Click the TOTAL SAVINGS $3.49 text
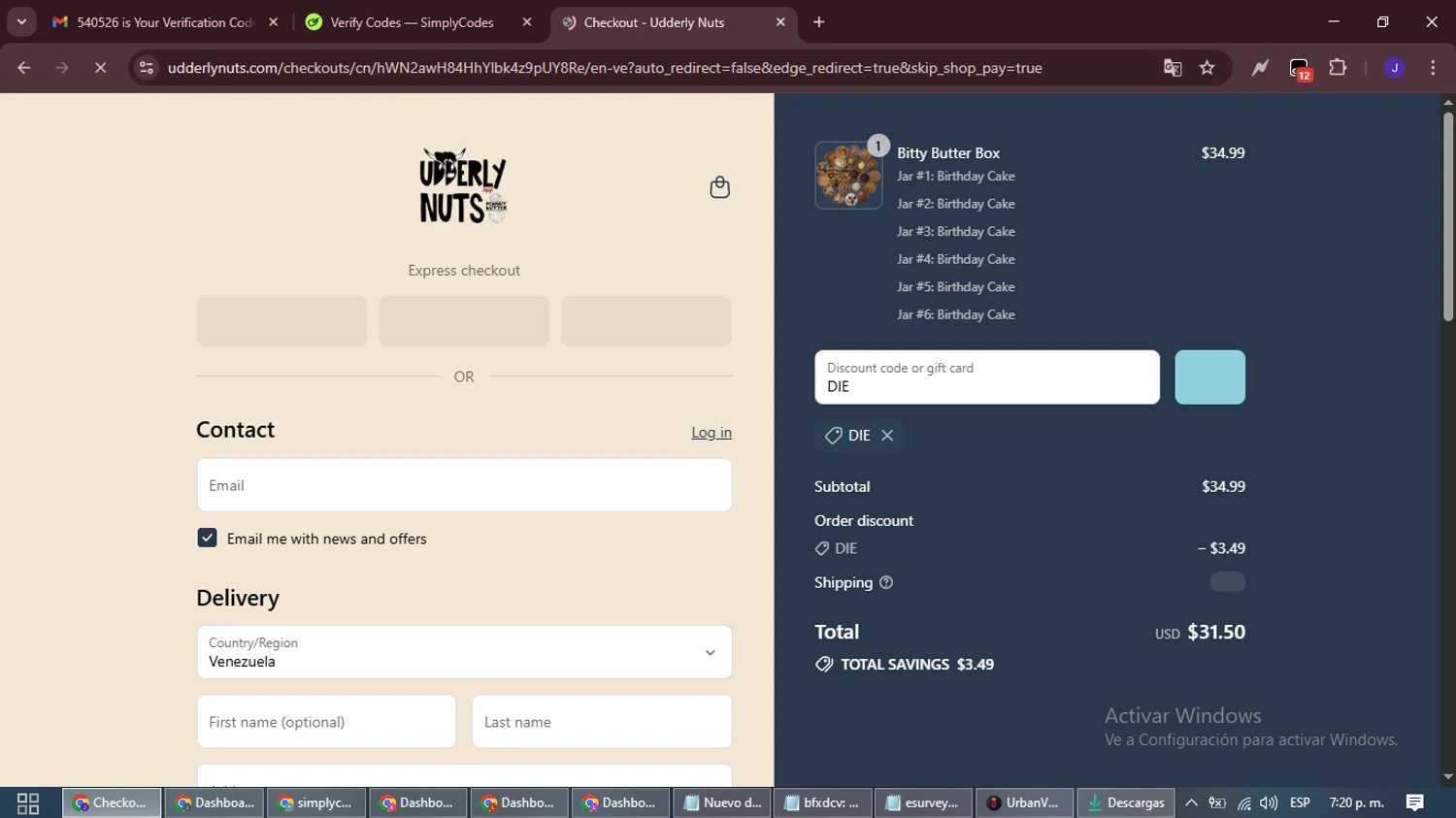The height and width of the screenshot is (818, 1456). click(x=917, y=665)
